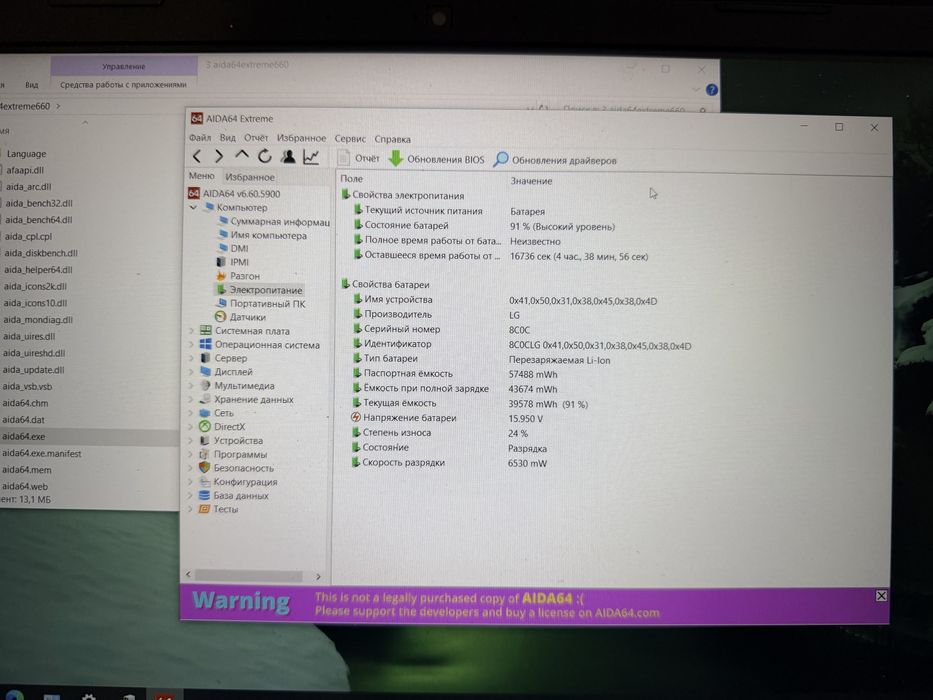
Task: Open the user profile toolbar icon
Action: point(288,157)
